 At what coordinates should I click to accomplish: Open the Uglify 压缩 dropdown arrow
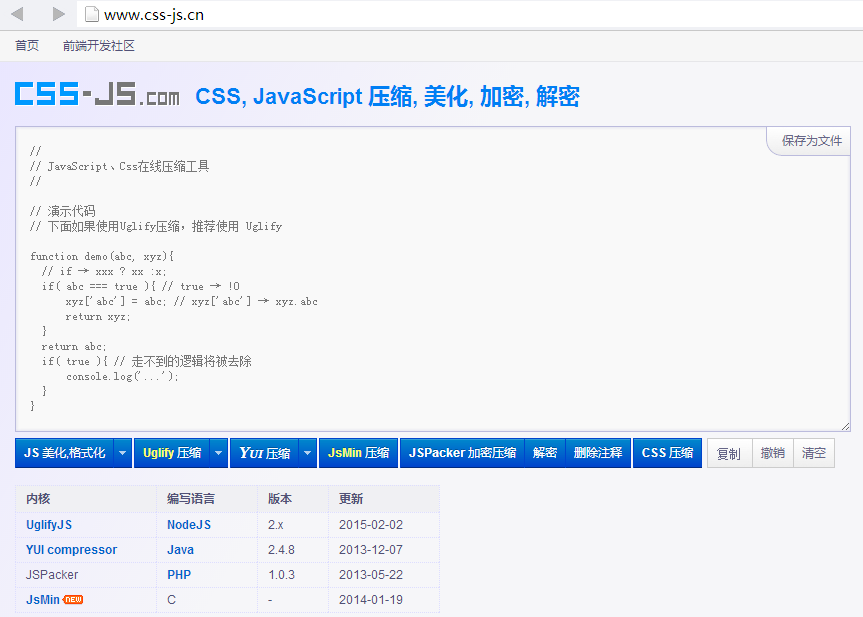click(219, 453)
